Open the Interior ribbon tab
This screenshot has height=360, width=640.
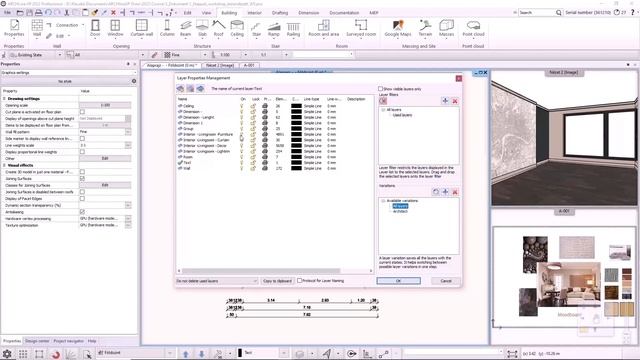[254, 13]
